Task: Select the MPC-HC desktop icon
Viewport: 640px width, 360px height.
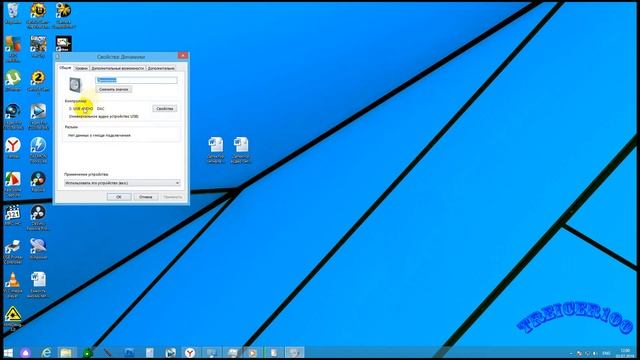Action: coord(13,215)
